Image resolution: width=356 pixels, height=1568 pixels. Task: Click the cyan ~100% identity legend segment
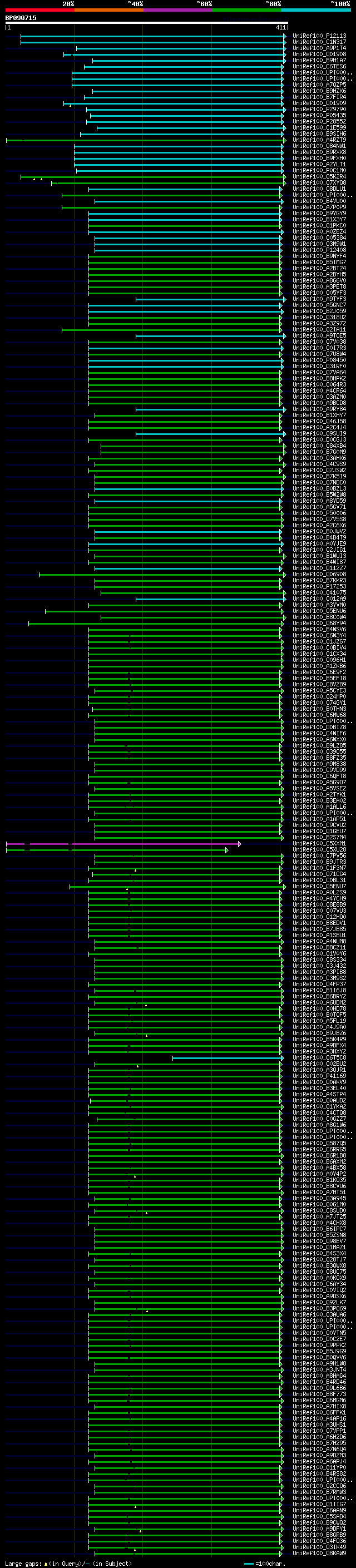(316, 10)
